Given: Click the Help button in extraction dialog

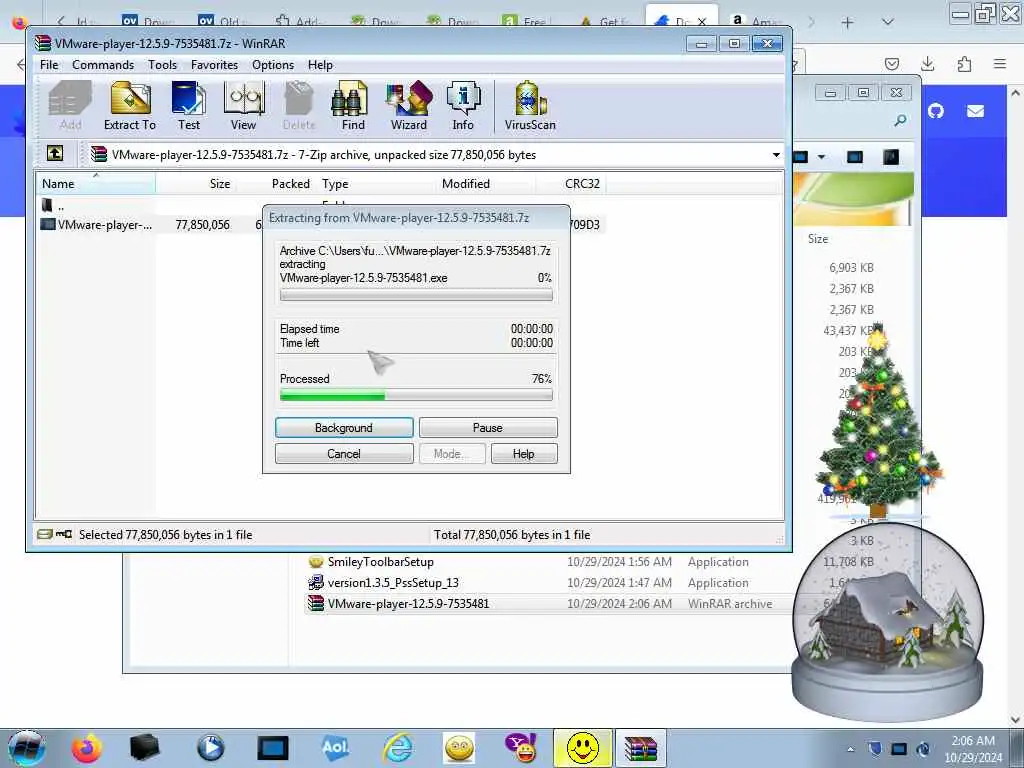Looking at the screenshot, I should (x=524, y=454).
